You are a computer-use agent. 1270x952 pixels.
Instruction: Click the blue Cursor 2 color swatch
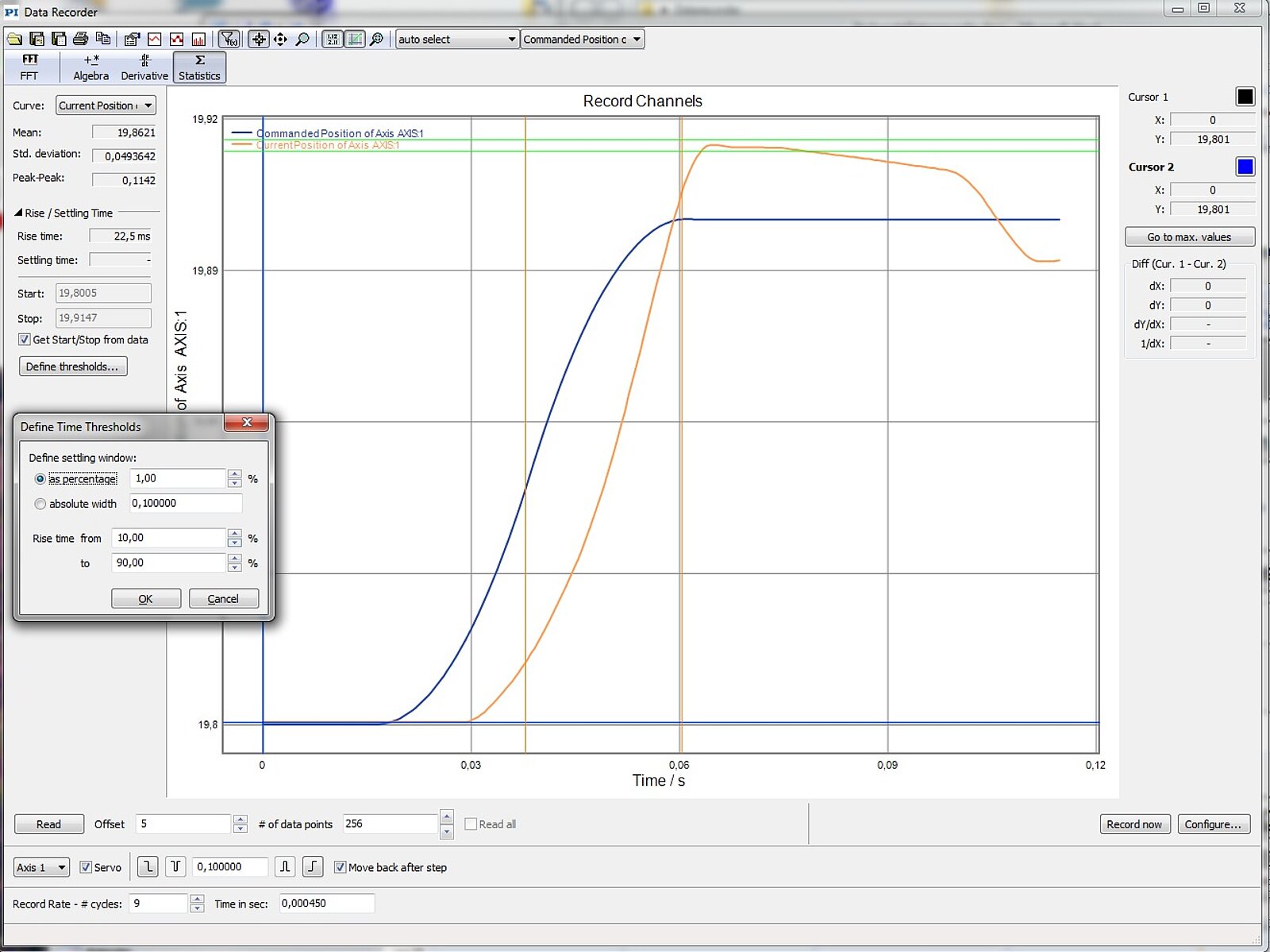(1245, 167)
